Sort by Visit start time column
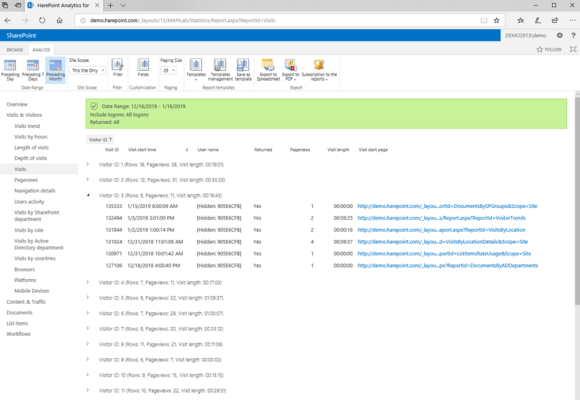The width and height of the screenshot is (580, 400). 142,150
